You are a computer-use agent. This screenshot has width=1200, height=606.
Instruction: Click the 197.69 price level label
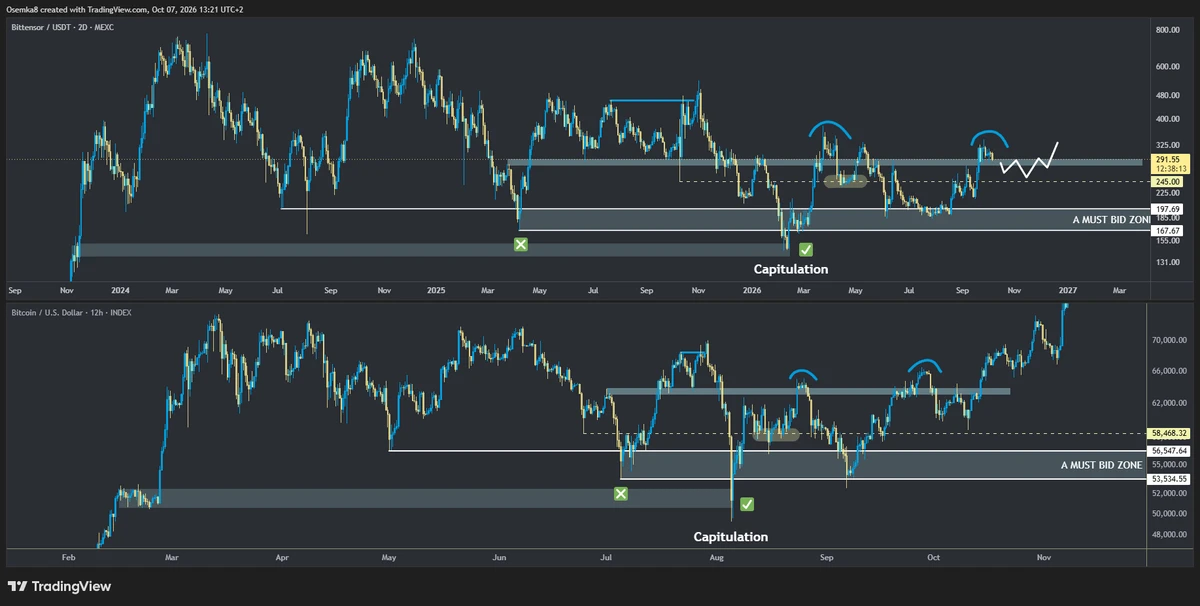pos(1168,209)
